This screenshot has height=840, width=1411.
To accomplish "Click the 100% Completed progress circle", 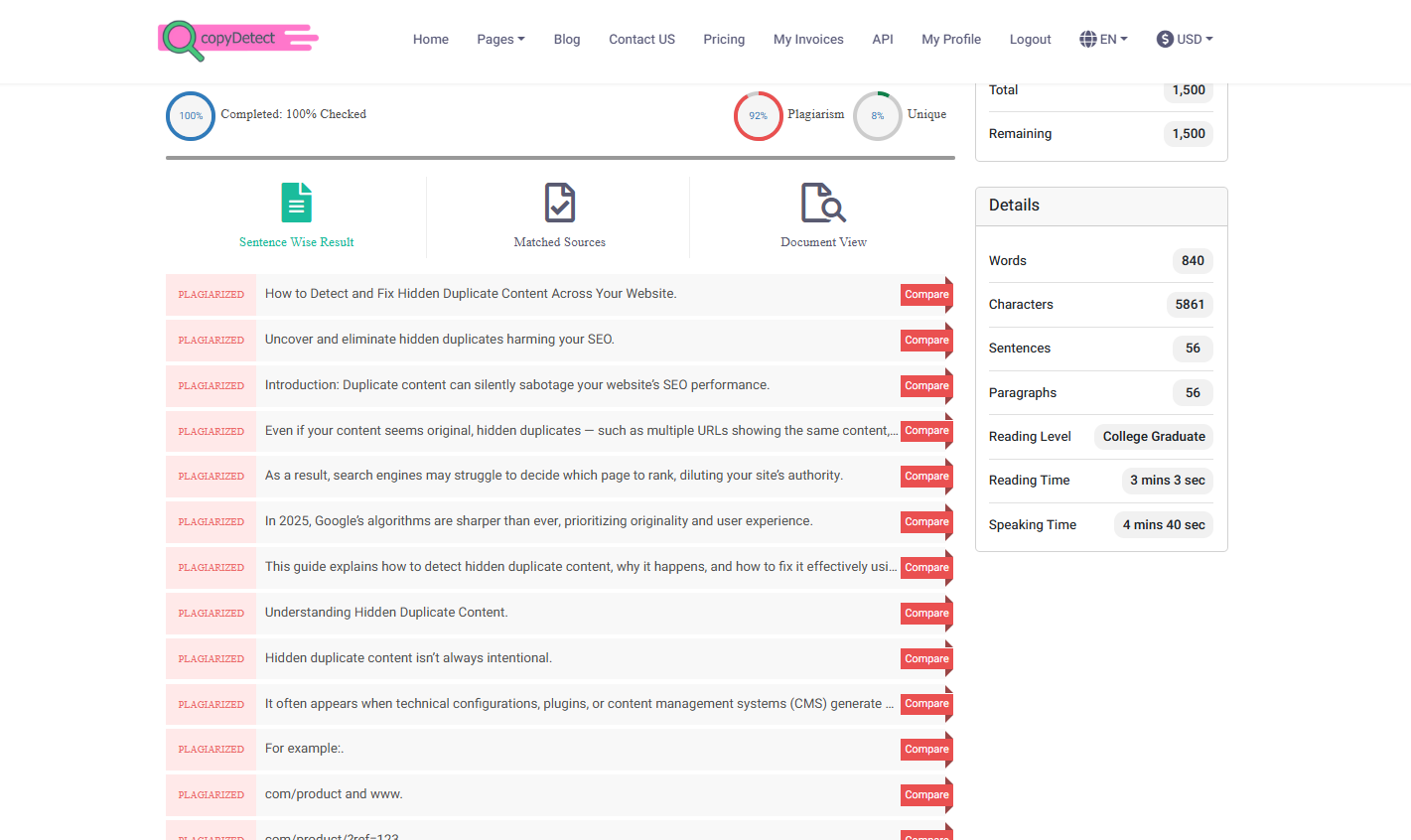I will (190, 116).
